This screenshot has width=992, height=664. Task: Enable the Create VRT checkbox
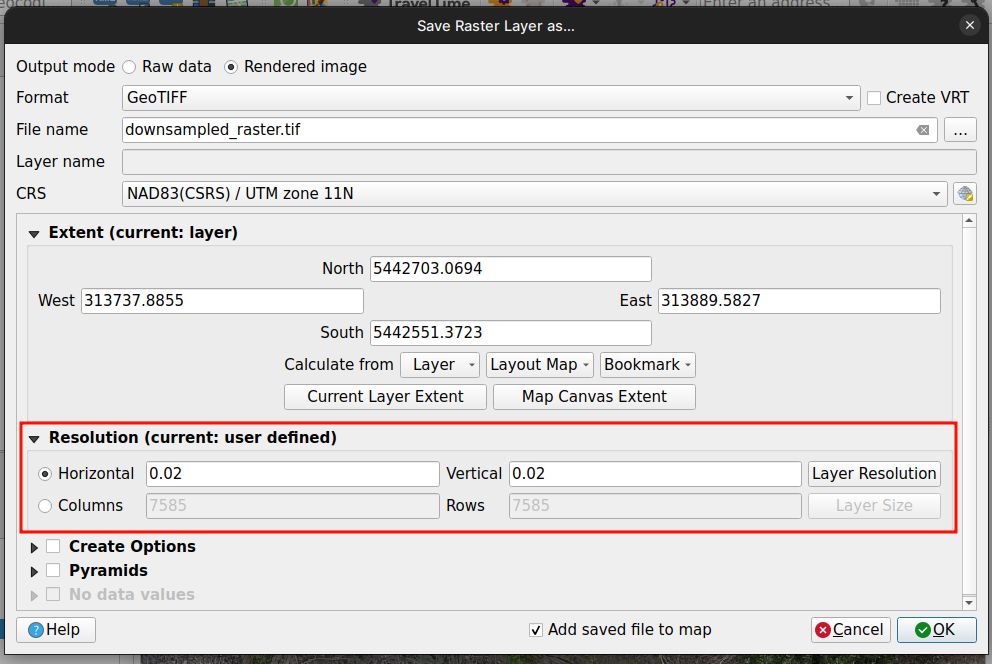point(874,98)
